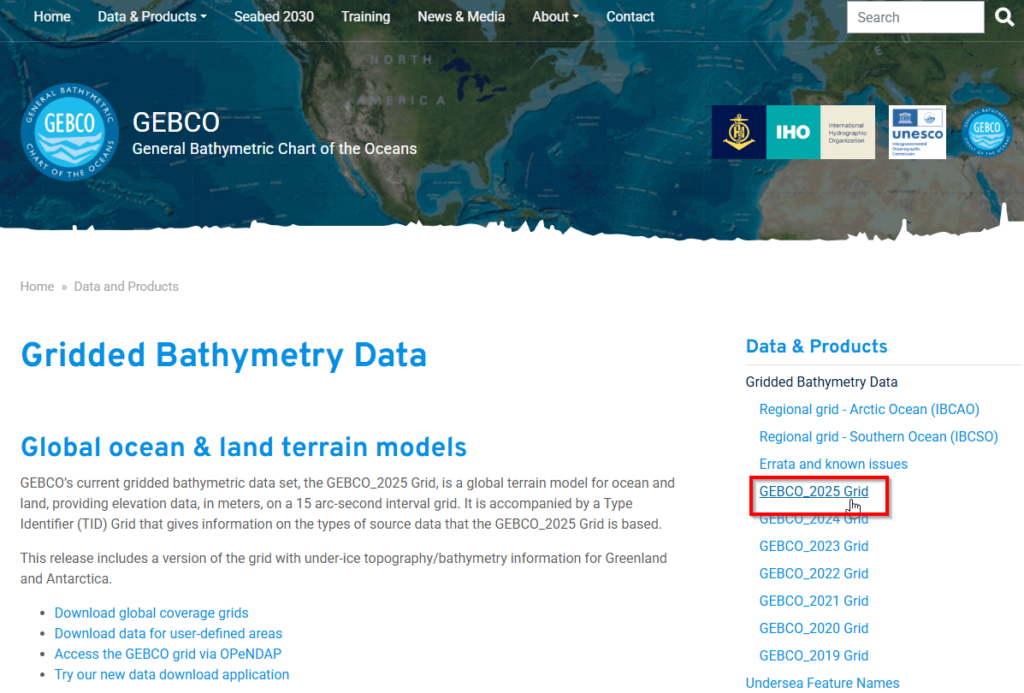Screen dimensions: 1024x693
Task: Click the UNESCO logo
Action: click(916, 131)
